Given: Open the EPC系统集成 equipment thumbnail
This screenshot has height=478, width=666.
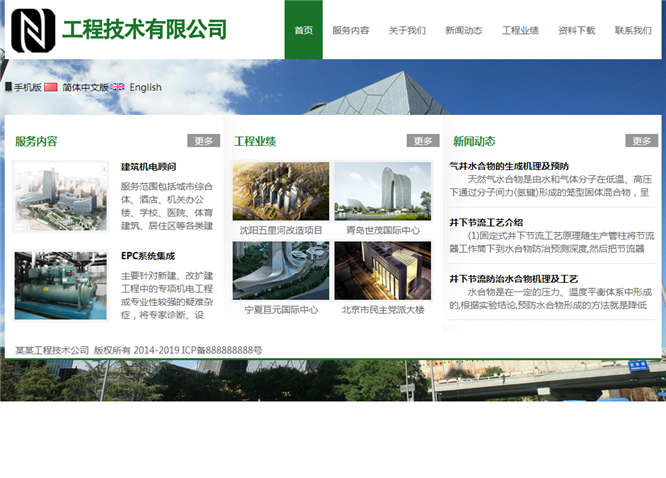Looking at the screenshot, I should [61, 284].
